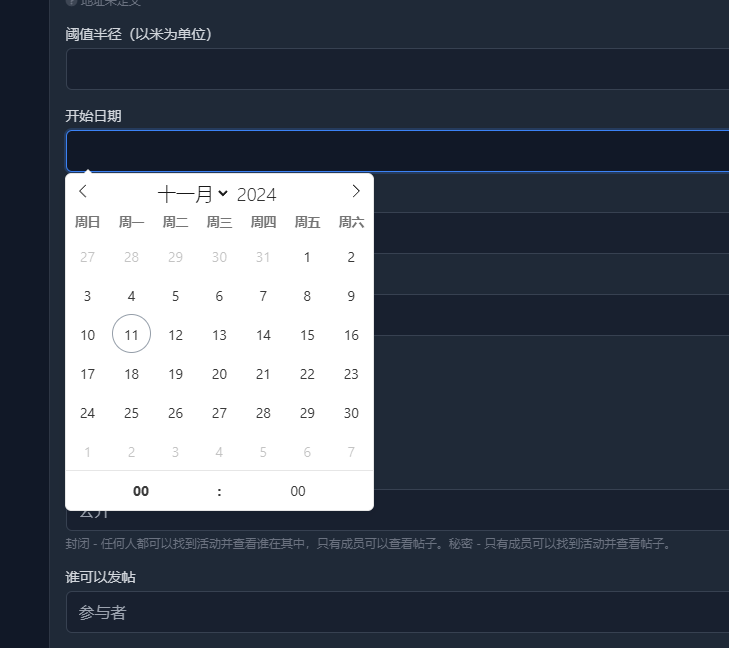Viewport: 729px width, 648px height.
Task: Pick November 1 in calendar
Action: 307,257
